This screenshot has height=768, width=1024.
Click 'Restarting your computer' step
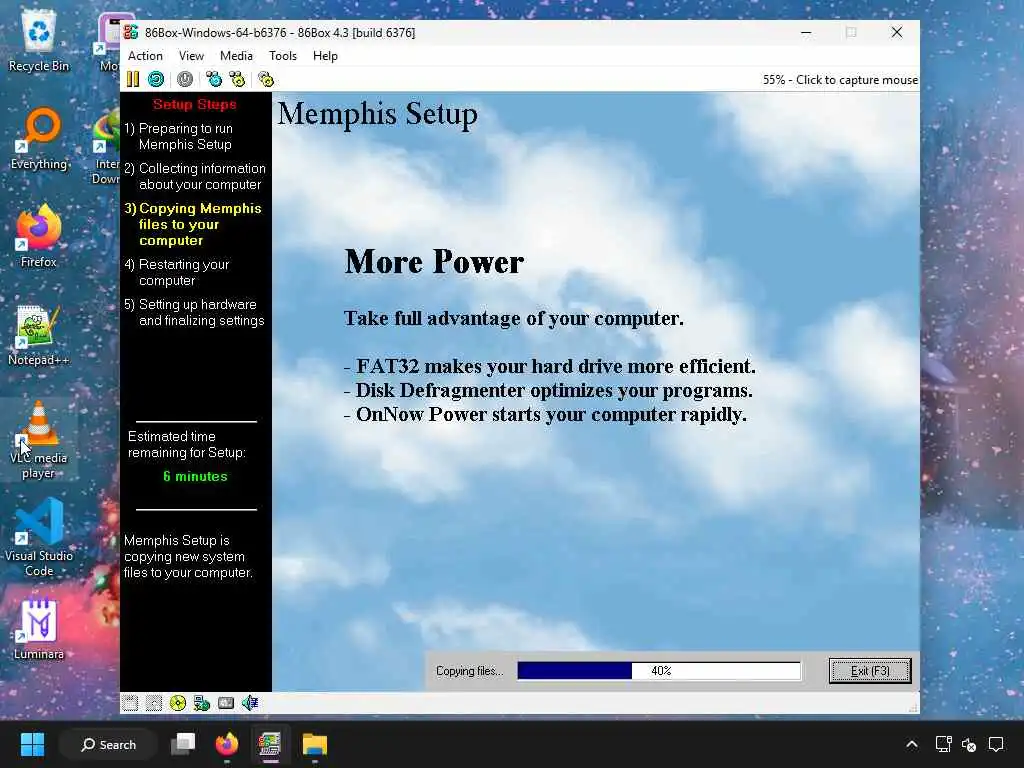pyautogui.click(x=177, y=272)
